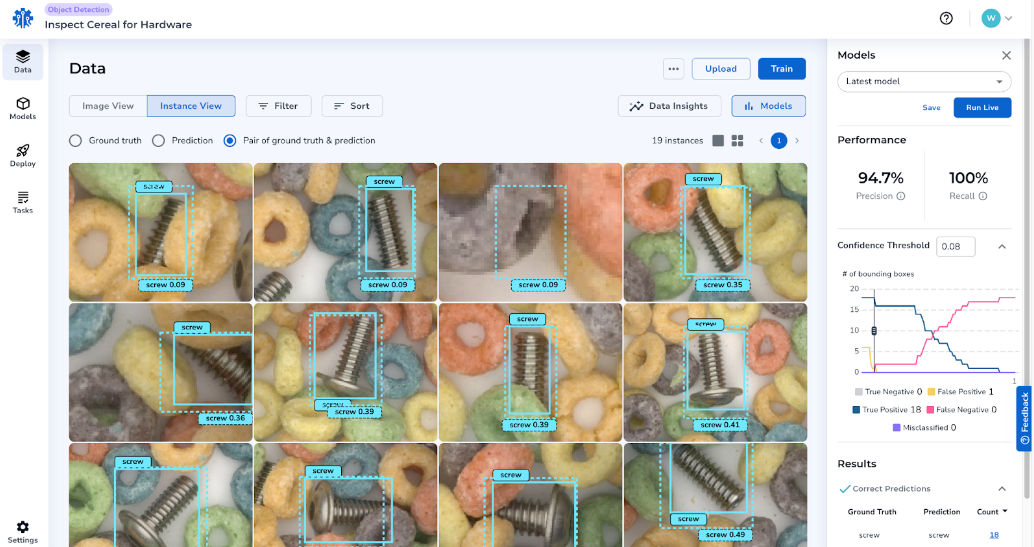Show Precision info tooltip icon
Screen dimensions: 1034x547
901,196
